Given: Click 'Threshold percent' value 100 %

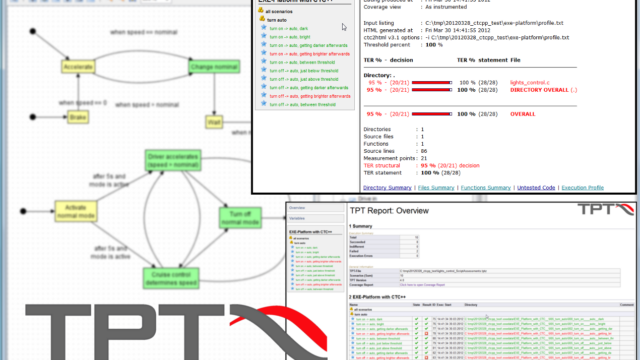Looking at the screenshot, I should click(434, 45).
